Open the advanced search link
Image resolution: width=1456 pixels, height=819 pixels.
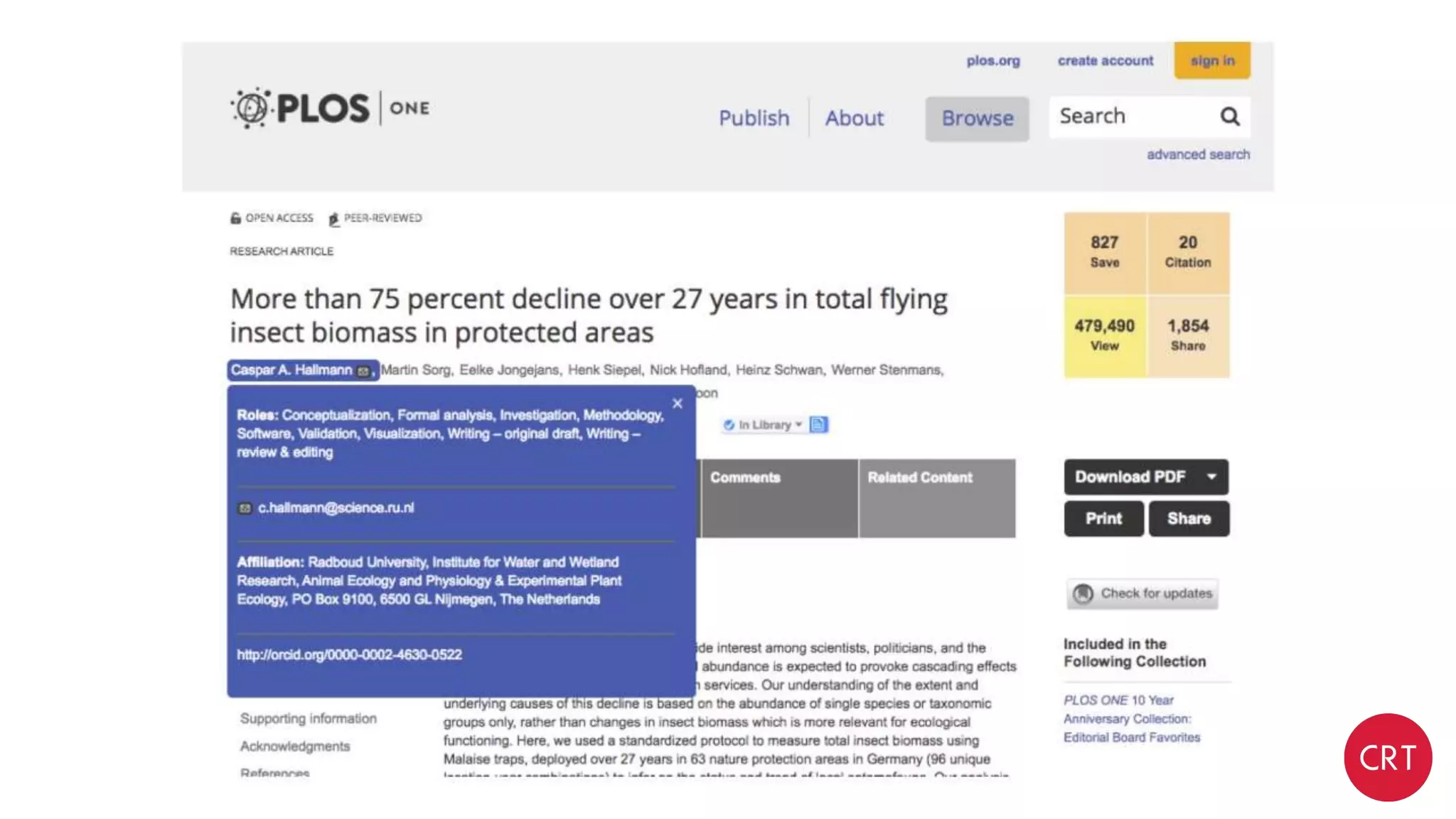1198,155
